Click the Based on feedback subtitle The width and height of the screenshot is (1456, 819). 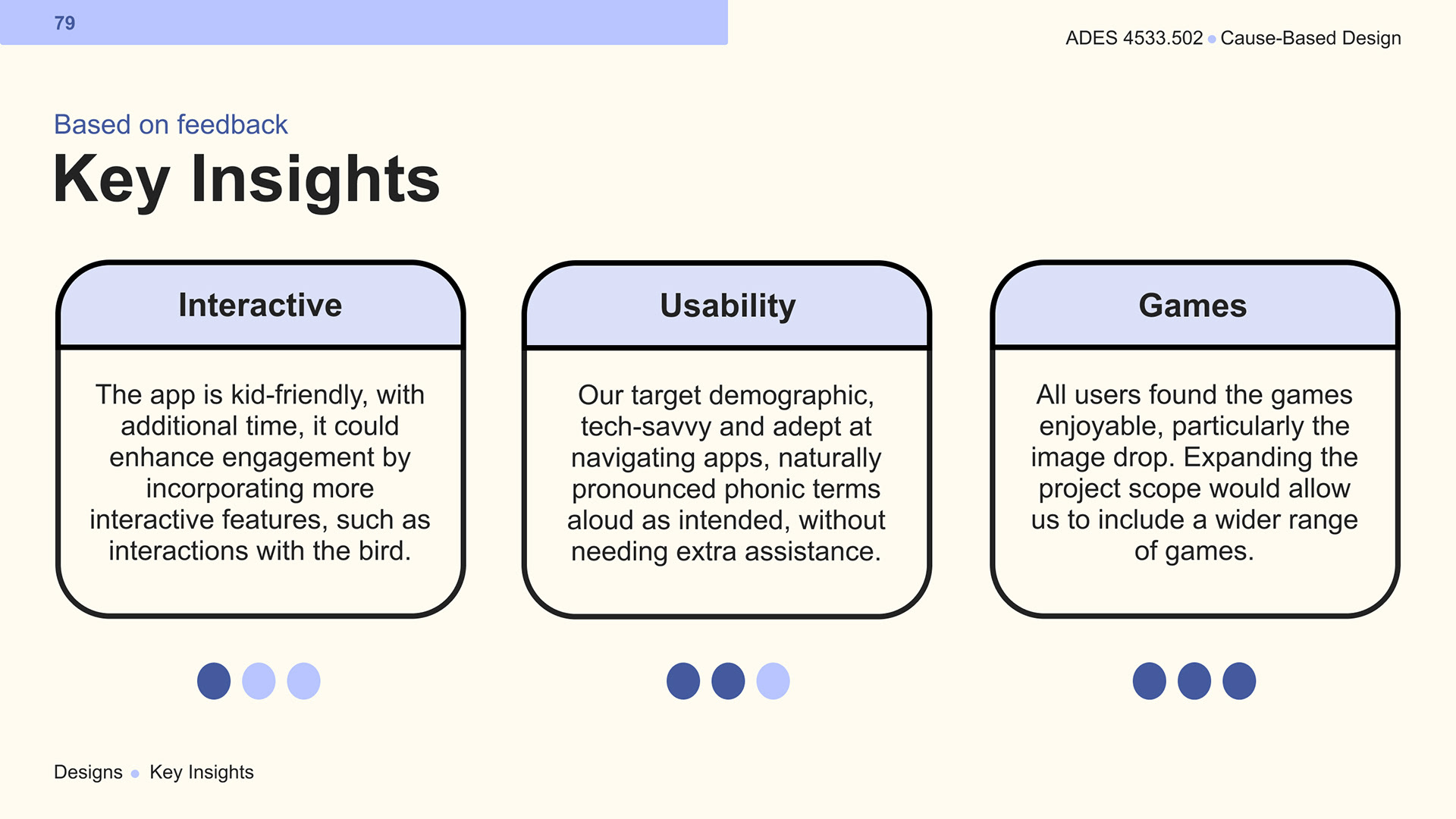pyautogui.click(x=171, y=124)
